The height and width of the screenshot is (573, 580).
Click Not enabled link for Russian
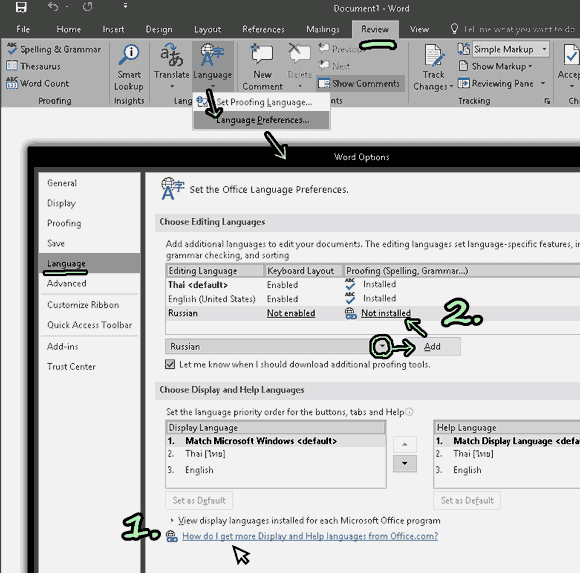291,313
